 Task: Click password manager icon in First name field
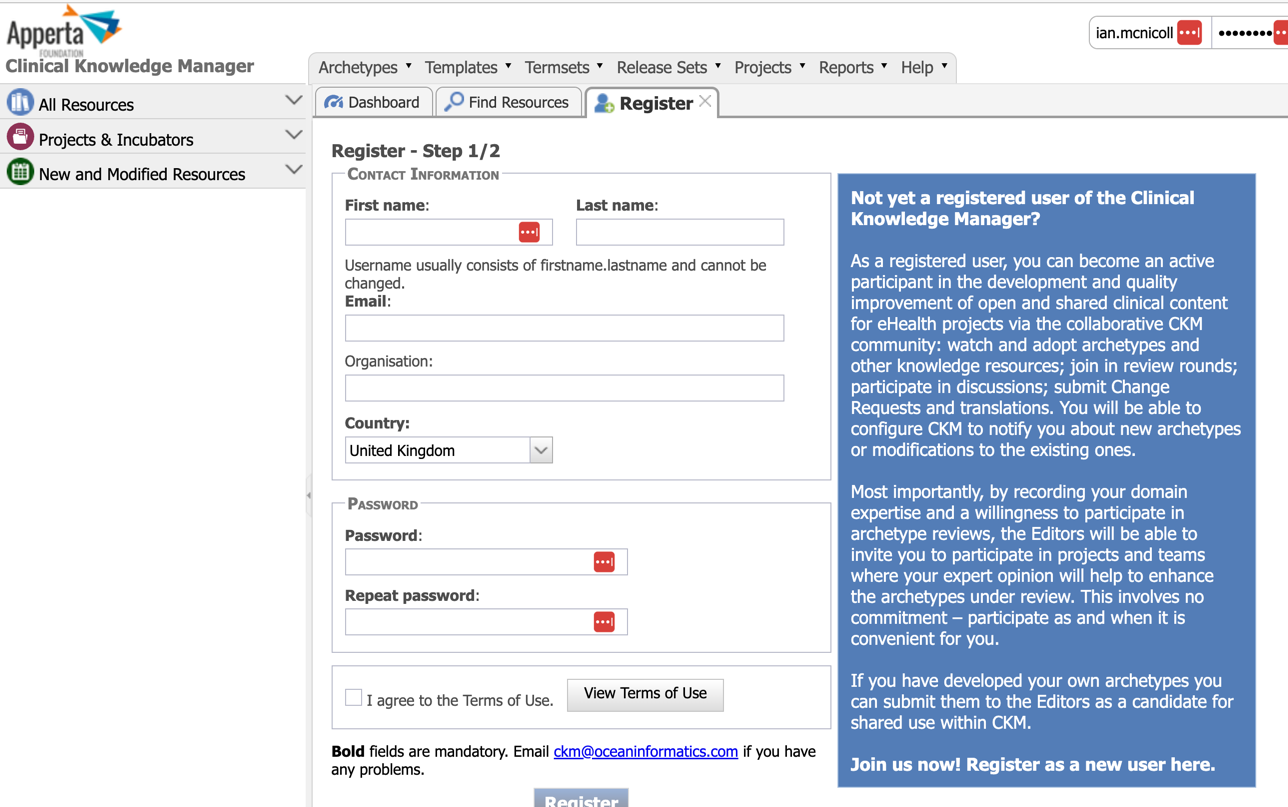[529, 232]
